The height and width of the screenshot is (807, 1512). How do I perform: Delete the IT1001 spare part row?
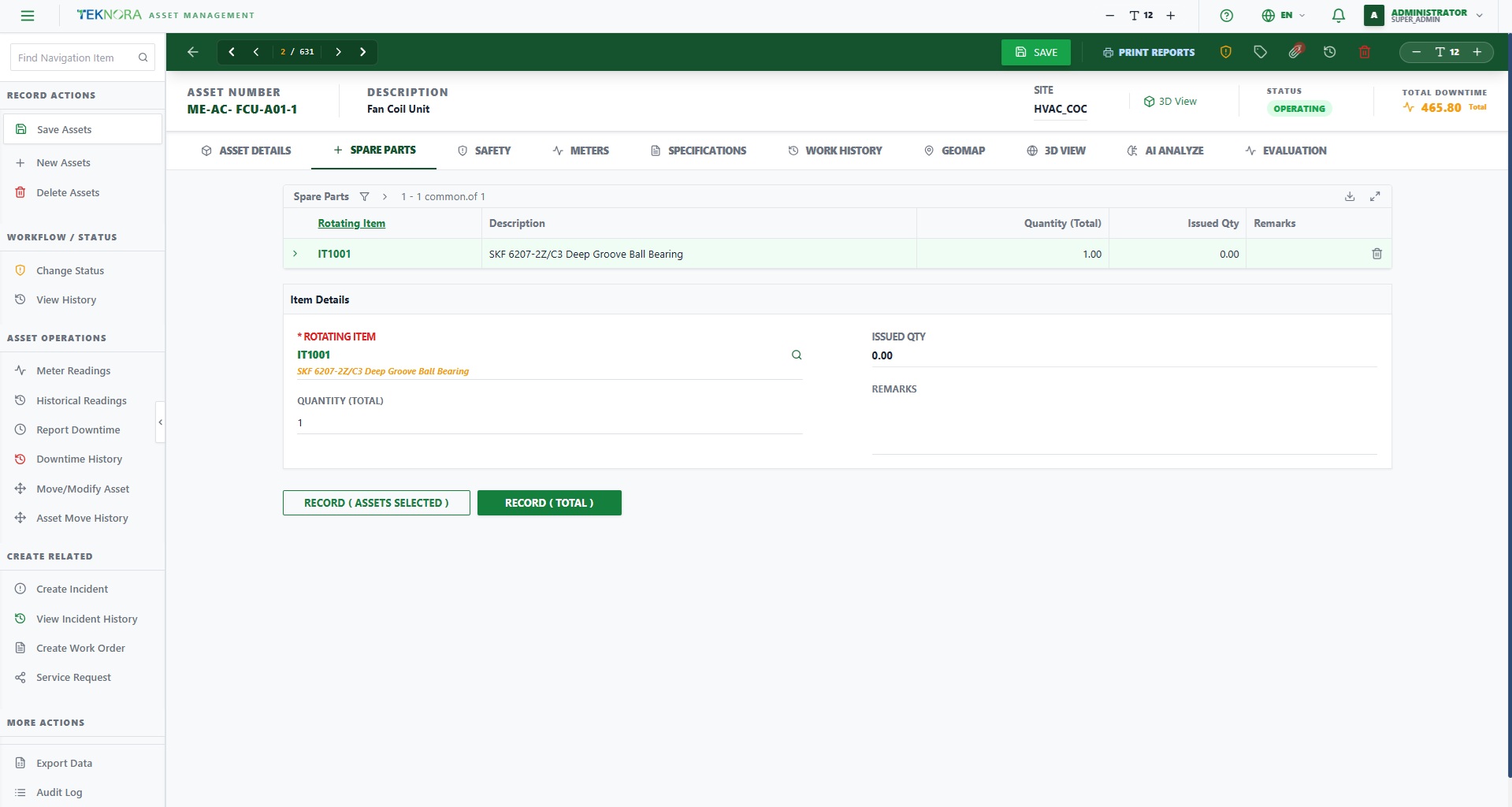coord(1377,254)
